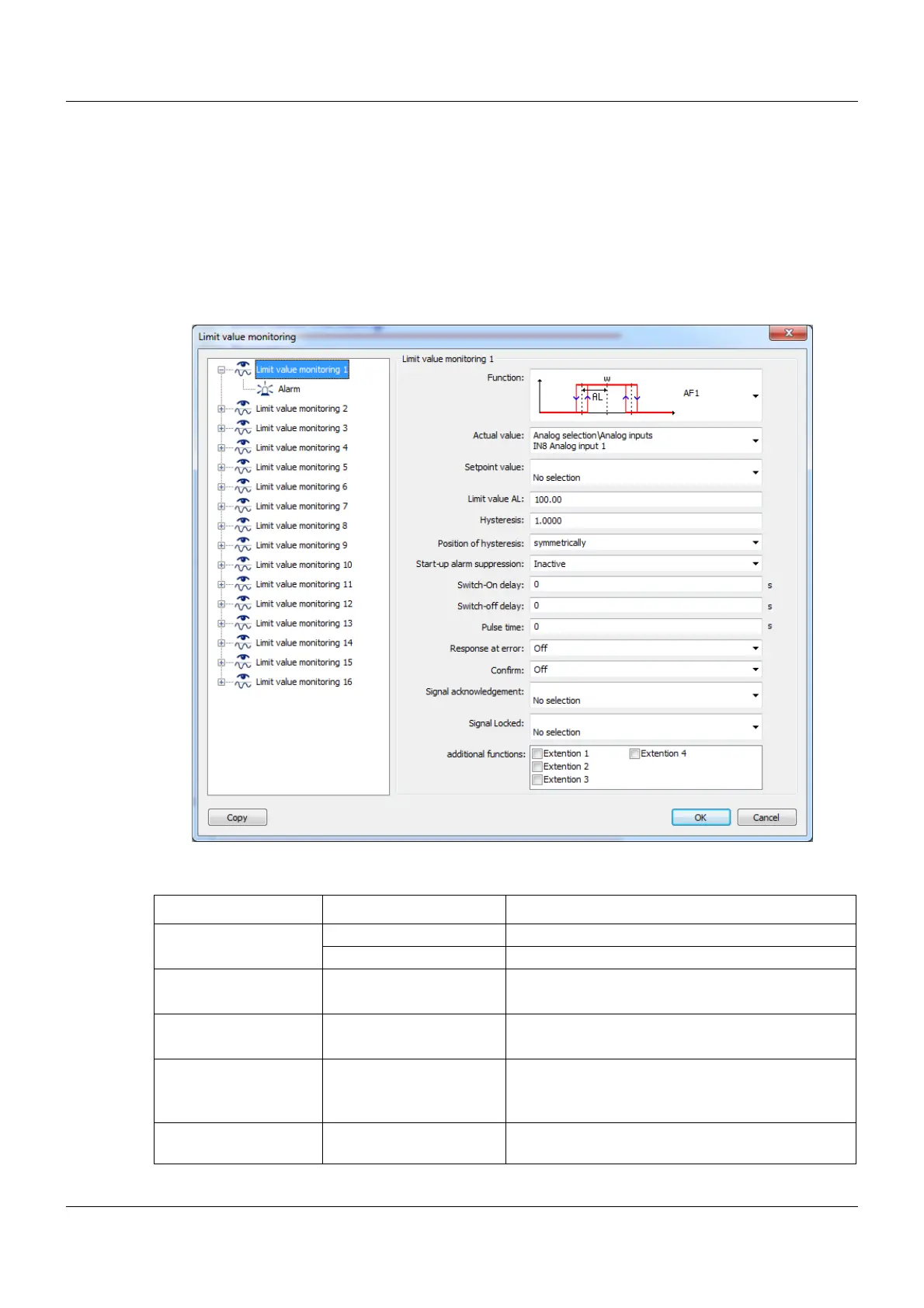Image resolution: width=924 pixels, height=1308 pixels.
Task: Click the Limit value monitoring 9 icon
Action: pyautogui.click(x=243, y=544)
